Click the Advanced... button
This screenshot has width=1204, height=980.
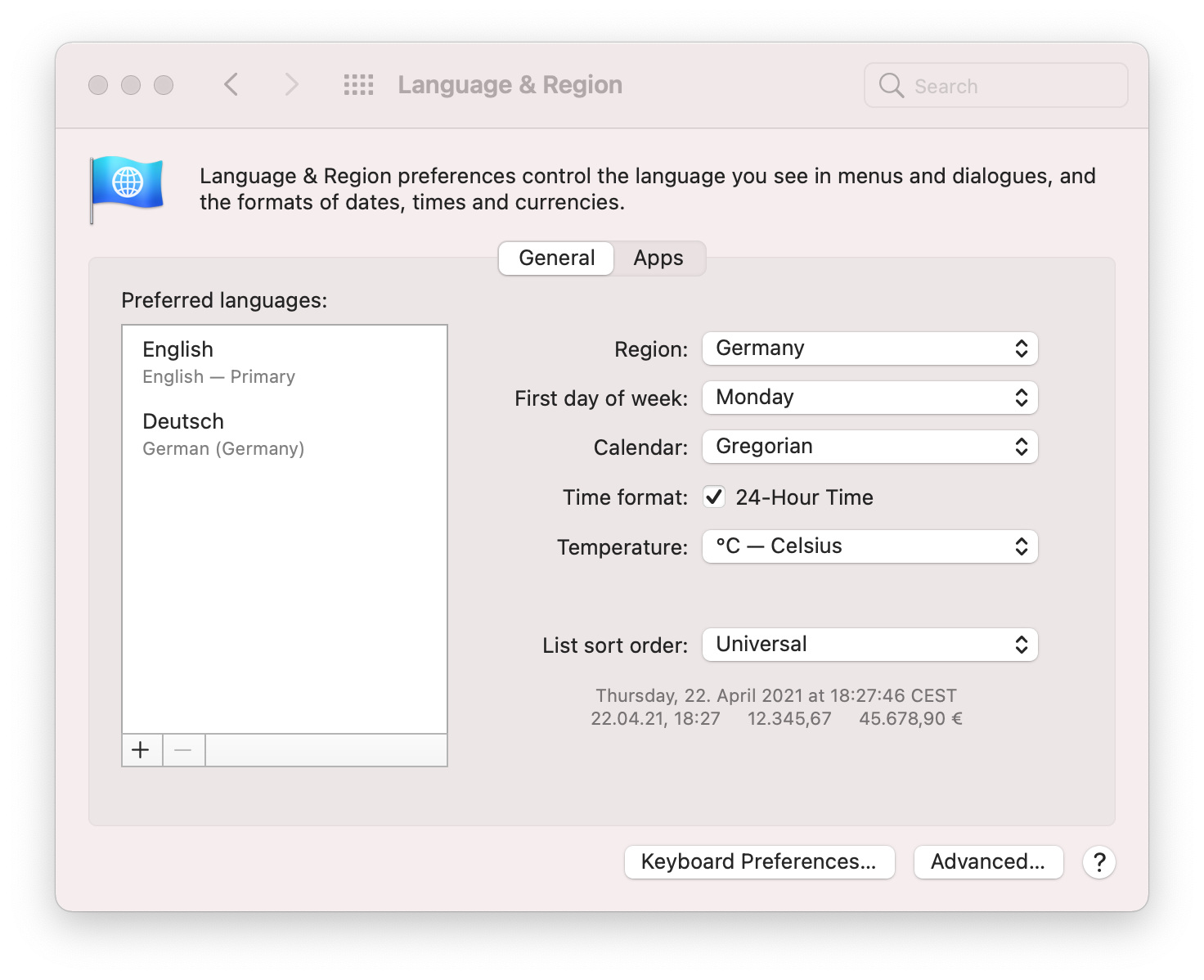tap(988, 862)
